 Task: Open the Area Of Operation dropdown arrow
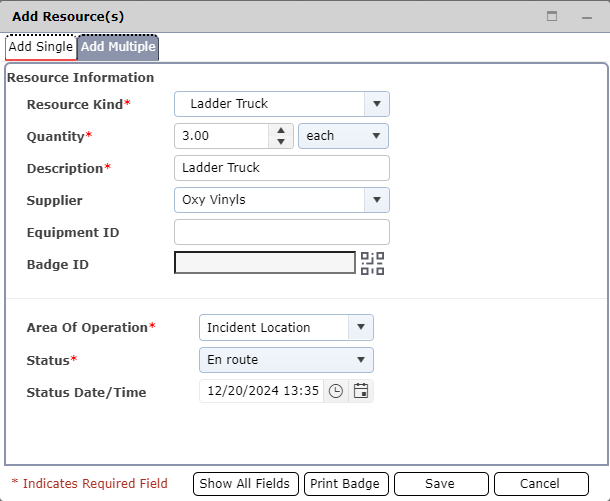point(361,327)
